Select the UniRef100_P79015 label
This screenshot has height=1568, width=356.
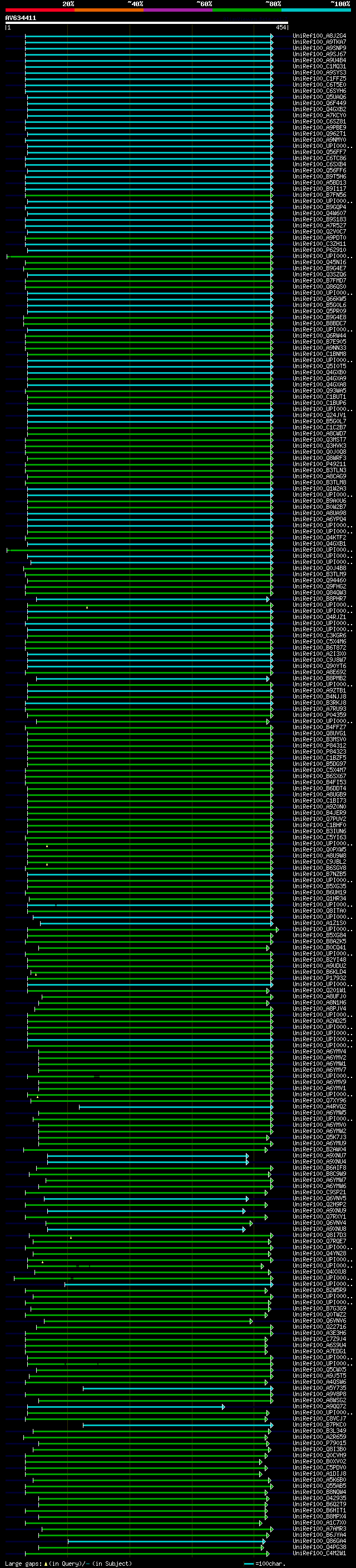[x=319, y=1443]
